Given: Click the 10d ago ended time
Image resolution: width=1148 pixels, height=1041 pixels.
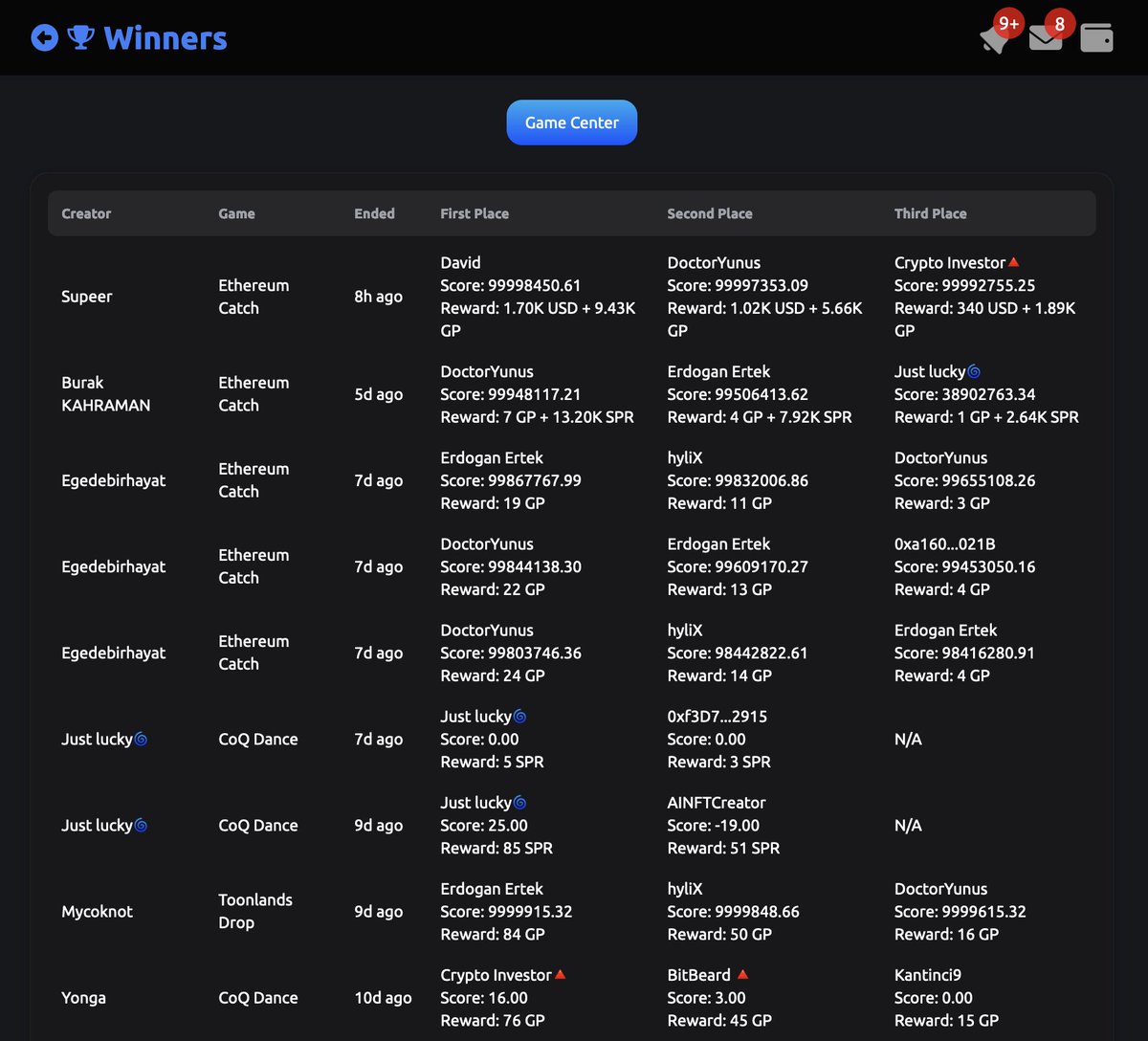Looking at the screenshot, I should (383, 997).
